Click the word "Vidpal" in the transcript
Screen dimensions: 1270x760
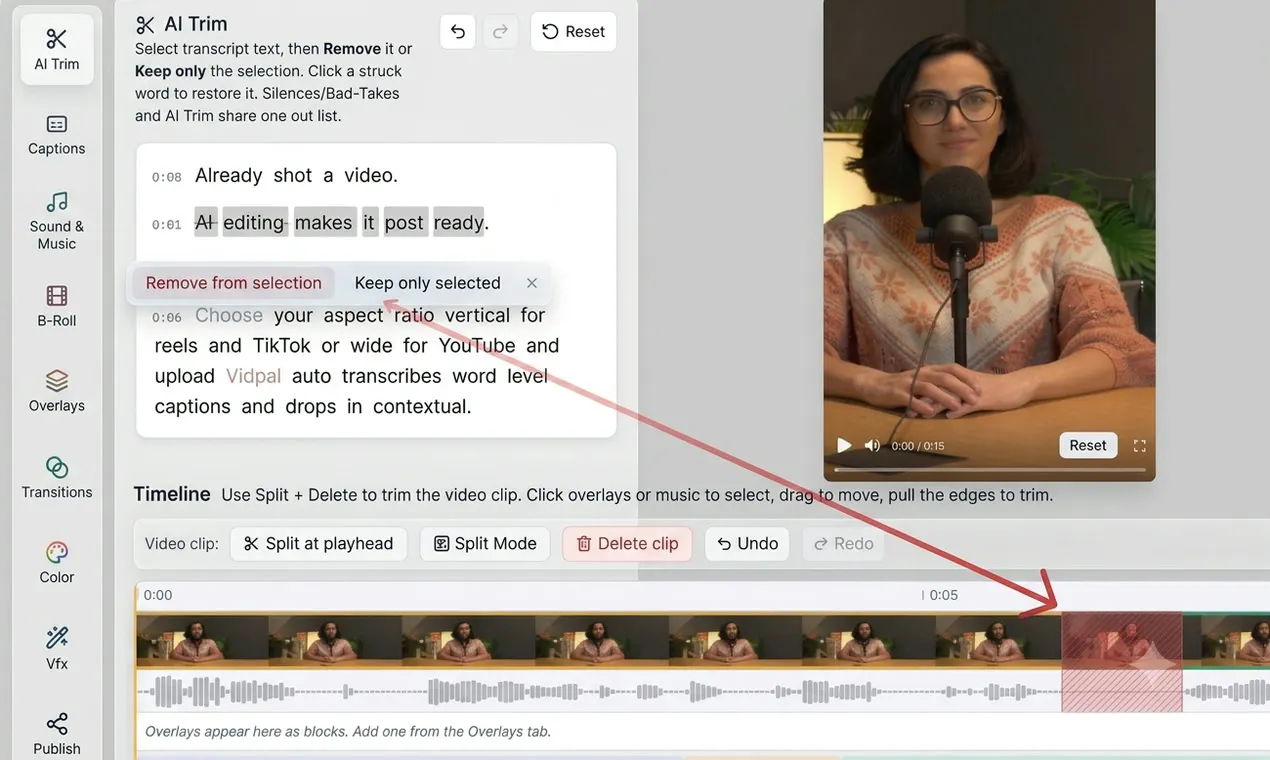(253, 376)
